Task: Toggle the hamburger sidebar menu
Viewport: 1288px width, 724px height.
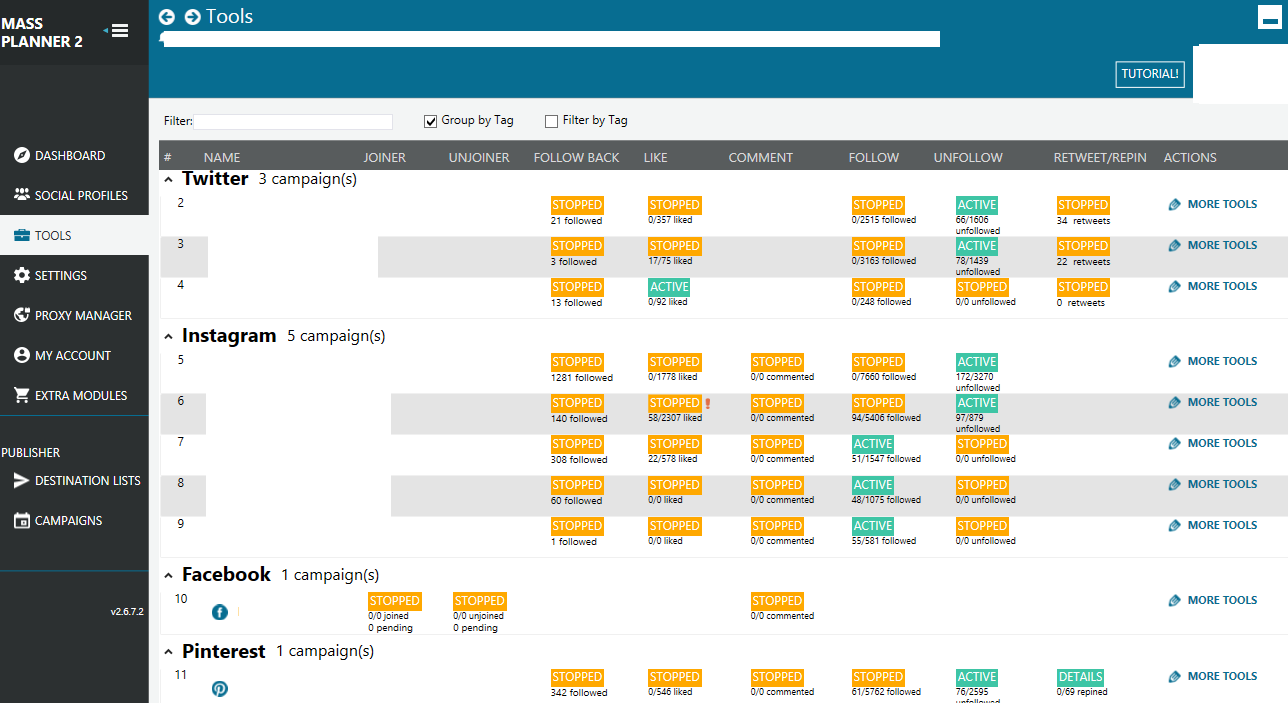Action: (x=119, y=30)
